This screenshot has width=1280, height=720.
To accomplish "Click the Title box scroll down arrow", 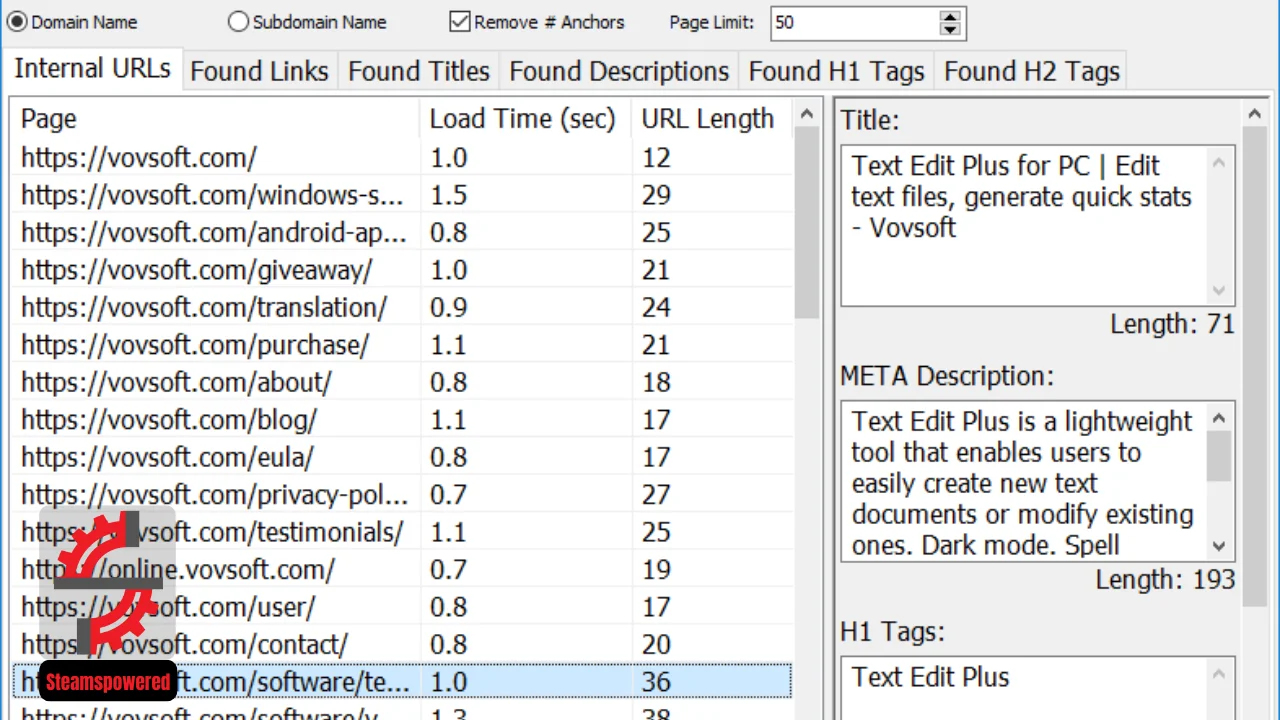I will coord(1219,291).
